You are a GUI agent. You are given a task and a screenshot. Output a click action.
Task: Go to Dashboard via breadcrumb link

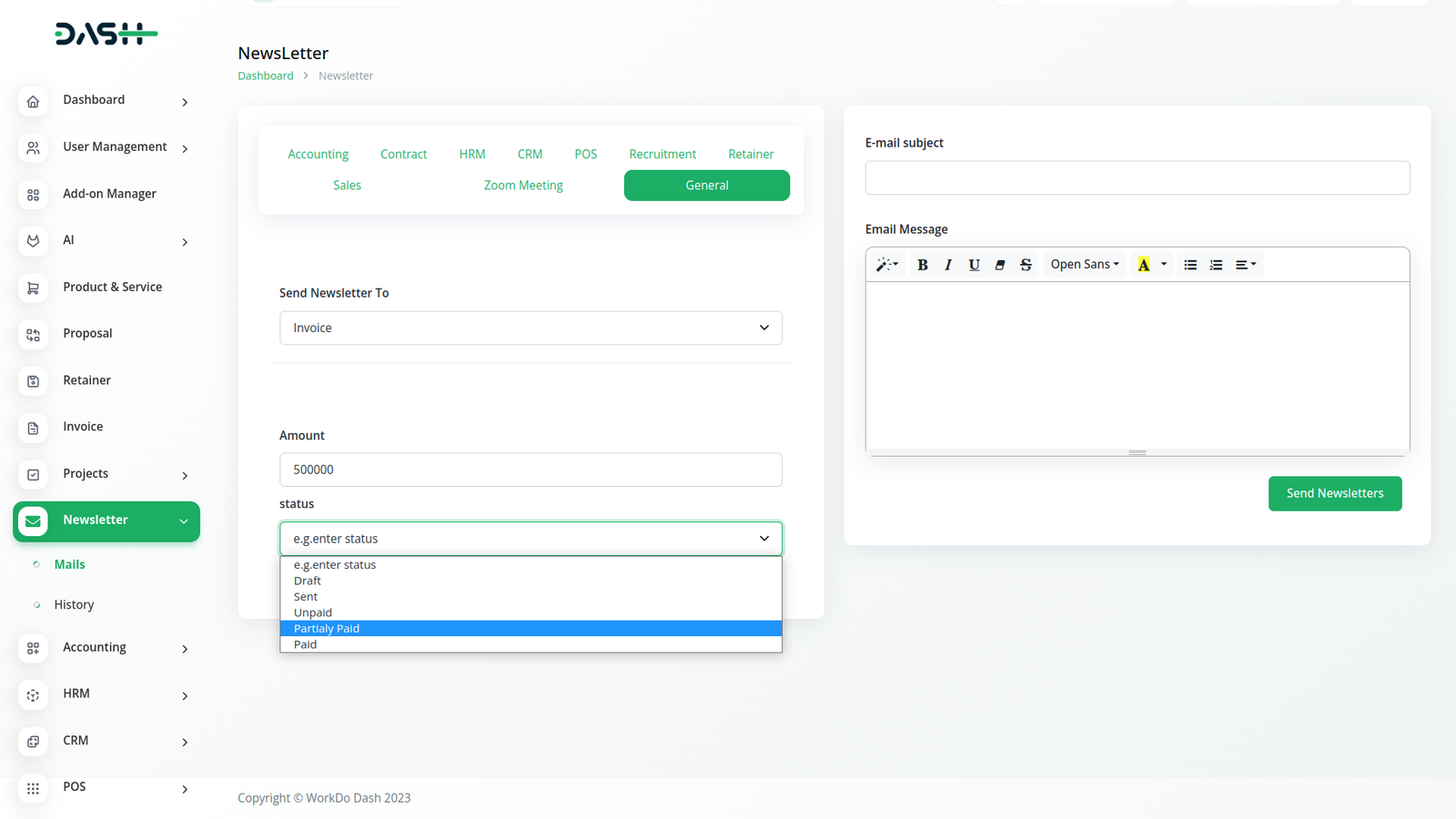(266, 76)
